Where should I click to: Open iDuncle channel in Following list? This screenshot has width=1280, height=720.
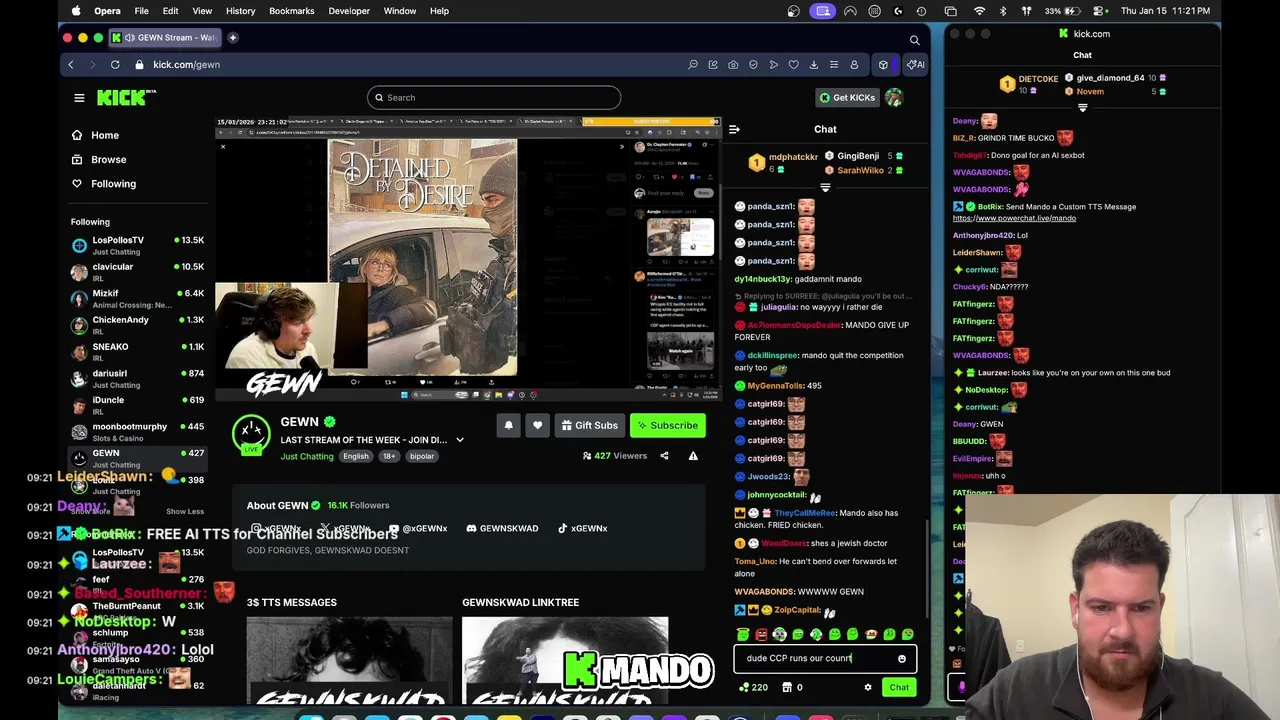pos(137,405)
